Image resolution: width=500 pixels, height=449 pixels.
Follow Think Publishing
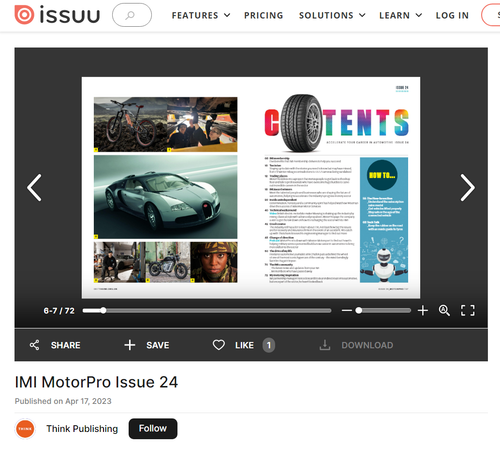[153, 429]
